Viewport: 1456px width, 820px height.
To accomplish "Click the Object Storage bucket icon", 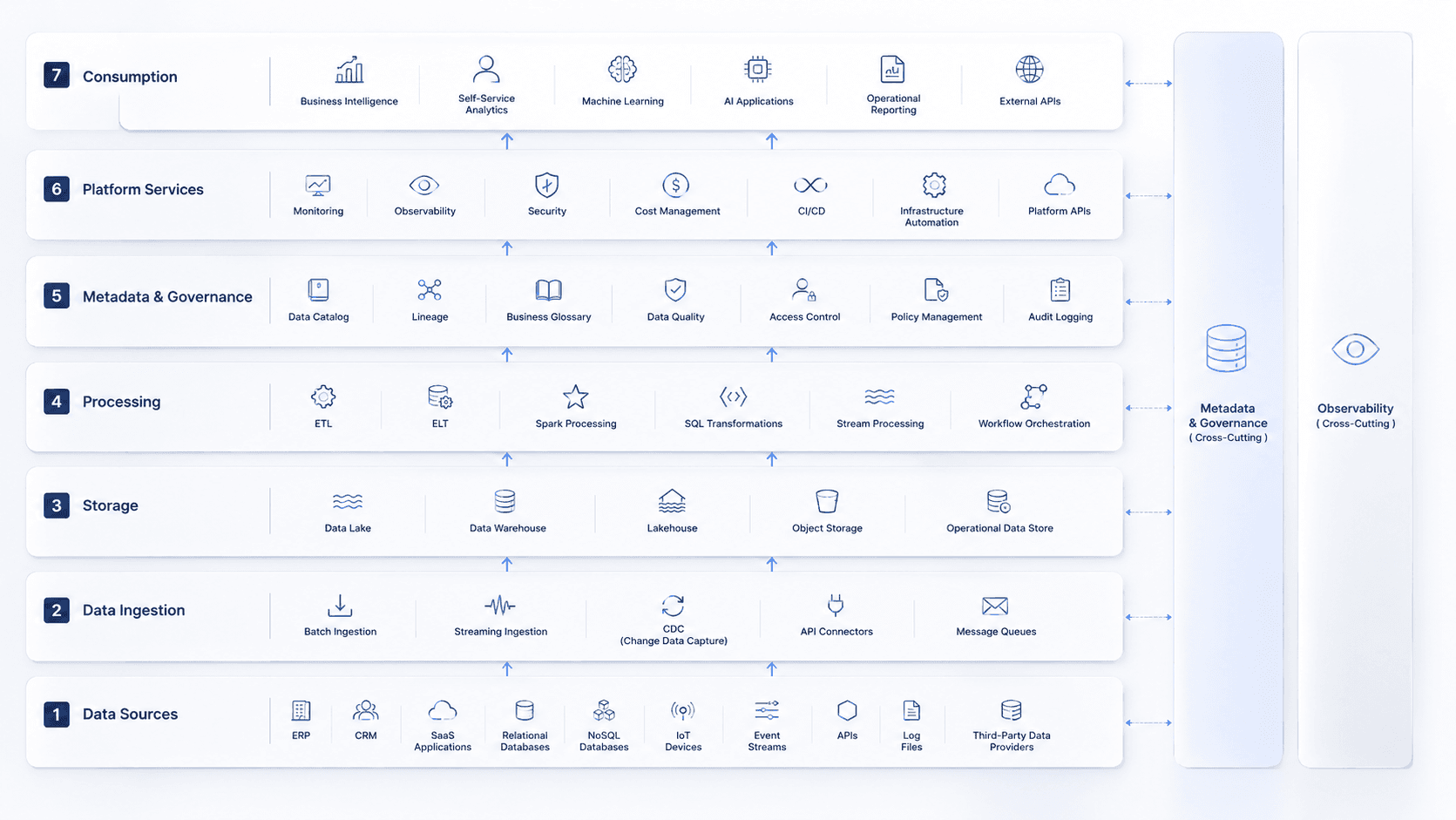I will [x=827, y=501].
